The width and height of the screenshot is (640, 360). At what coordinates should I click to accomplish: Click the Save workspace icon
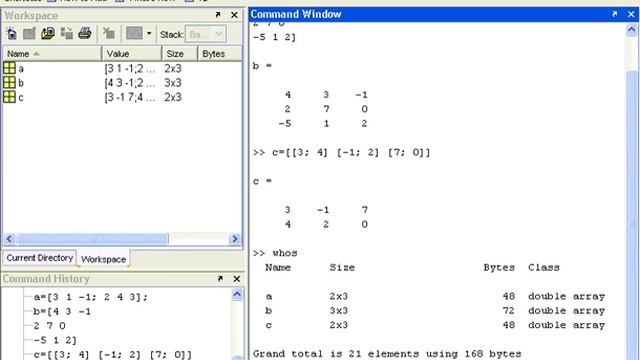[67, 33]
